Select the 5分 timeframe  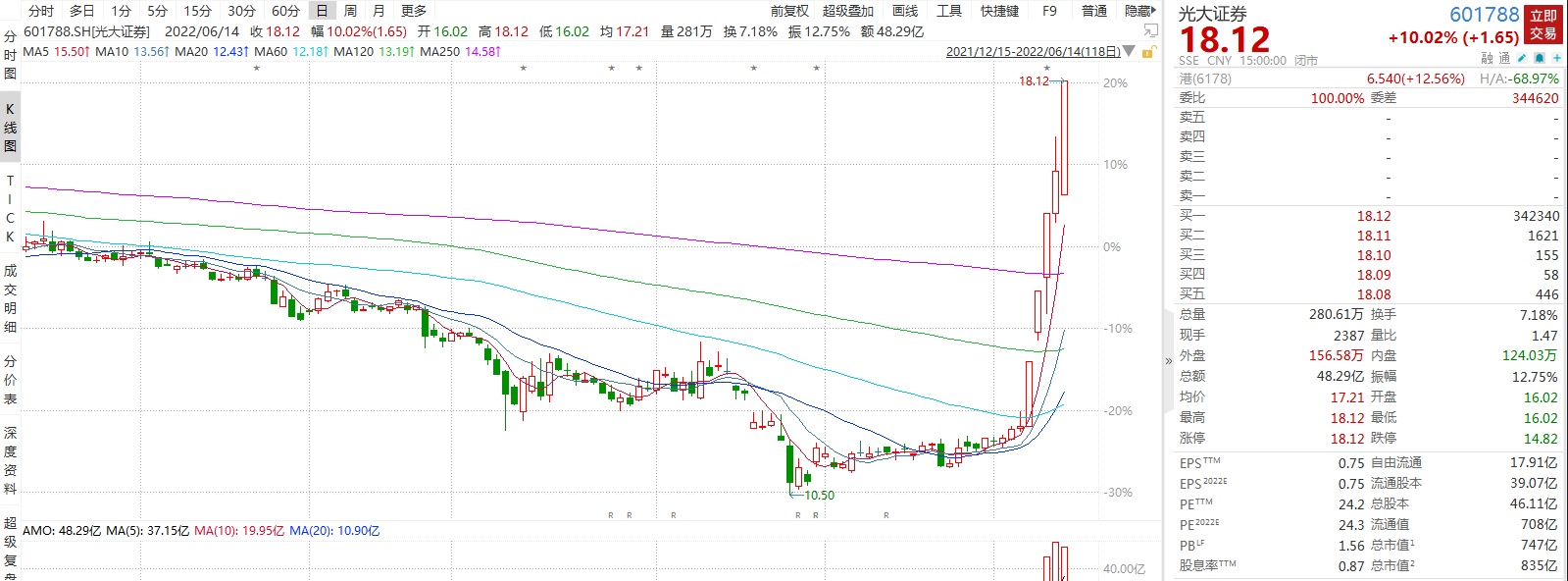tap(157, 11)
